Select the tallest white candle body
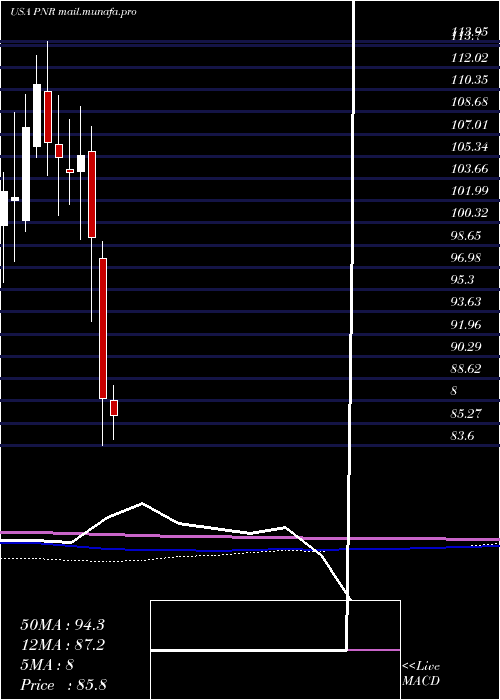500x700 pixels. point(26,174)
